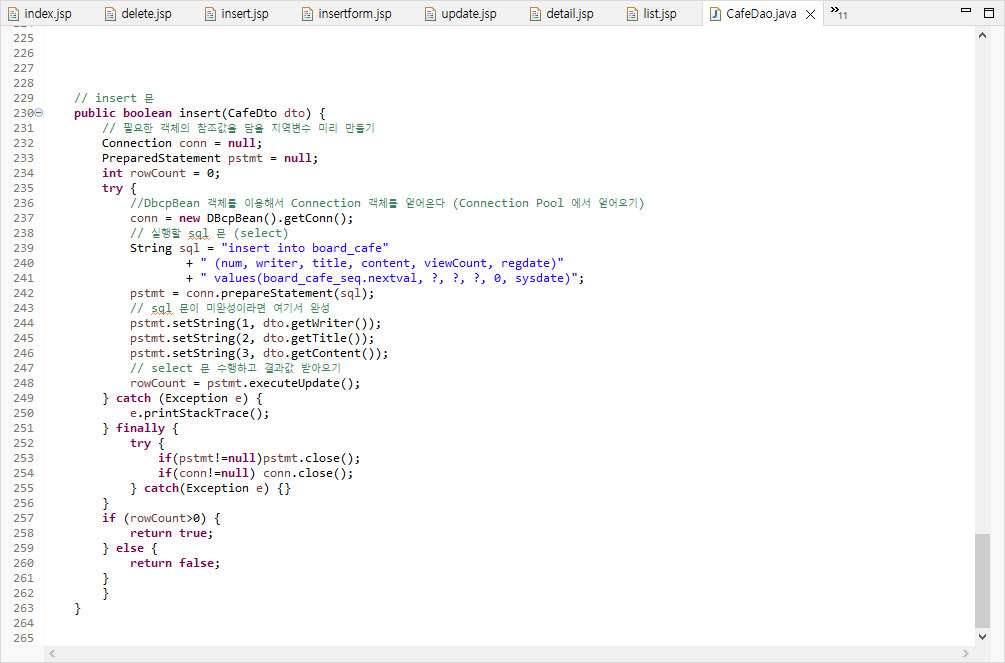Click the horizontal scrollbar left arrow

(53, 653)
